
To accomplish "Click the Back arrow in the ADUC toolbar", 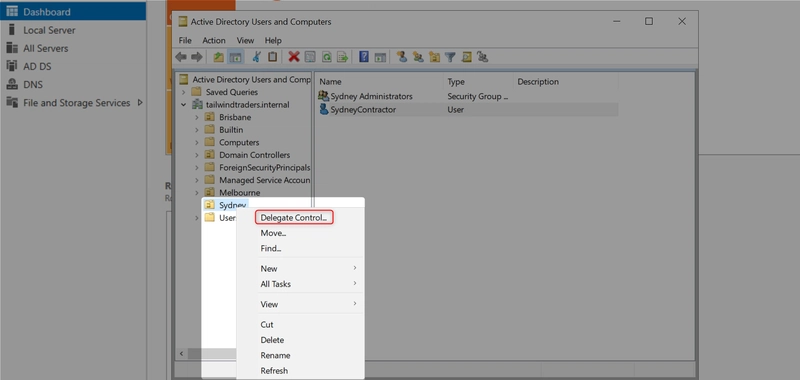I will point(181,57).
